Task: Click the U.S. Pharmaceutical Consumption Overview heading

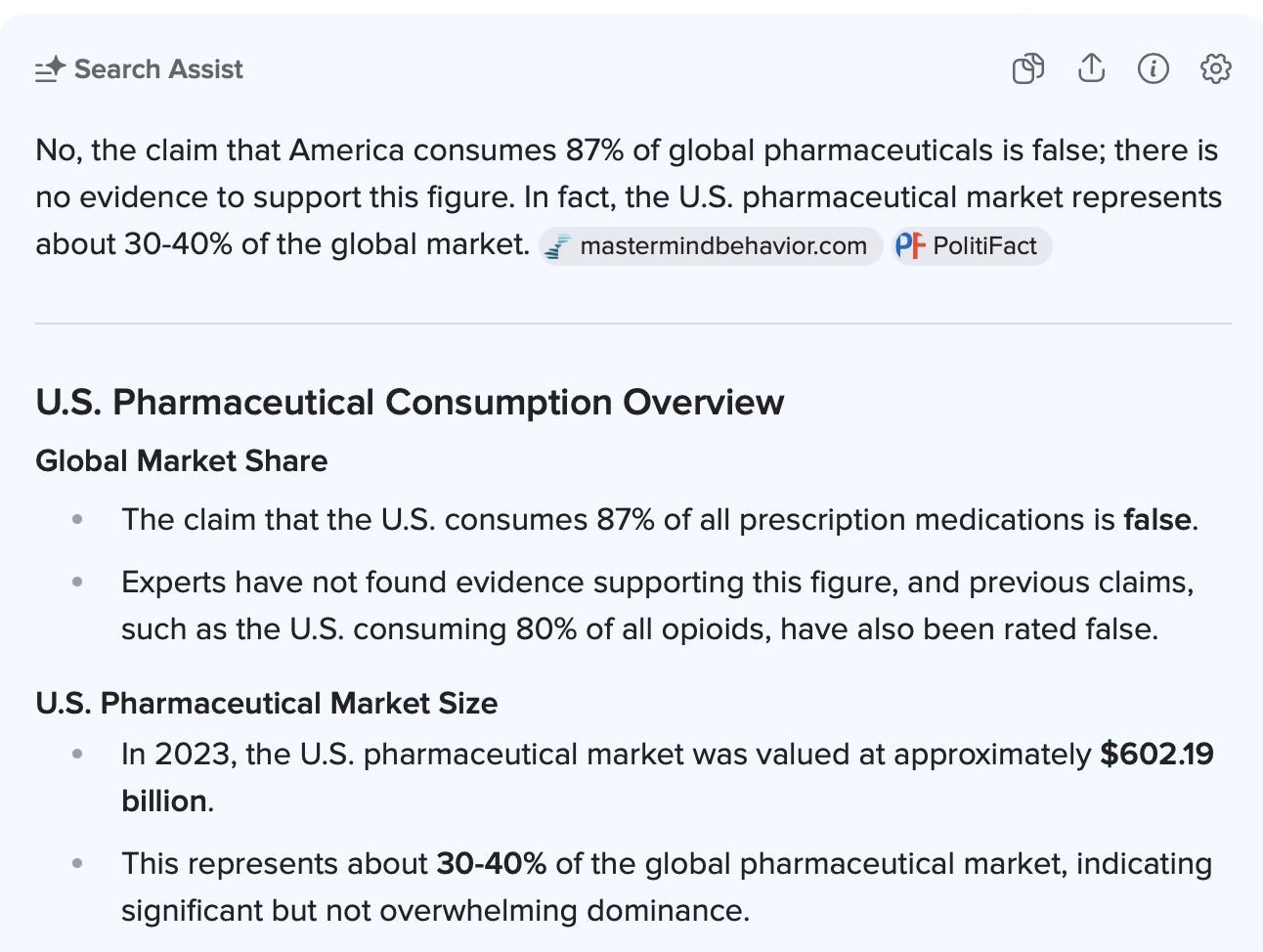Action: point(410,402)
